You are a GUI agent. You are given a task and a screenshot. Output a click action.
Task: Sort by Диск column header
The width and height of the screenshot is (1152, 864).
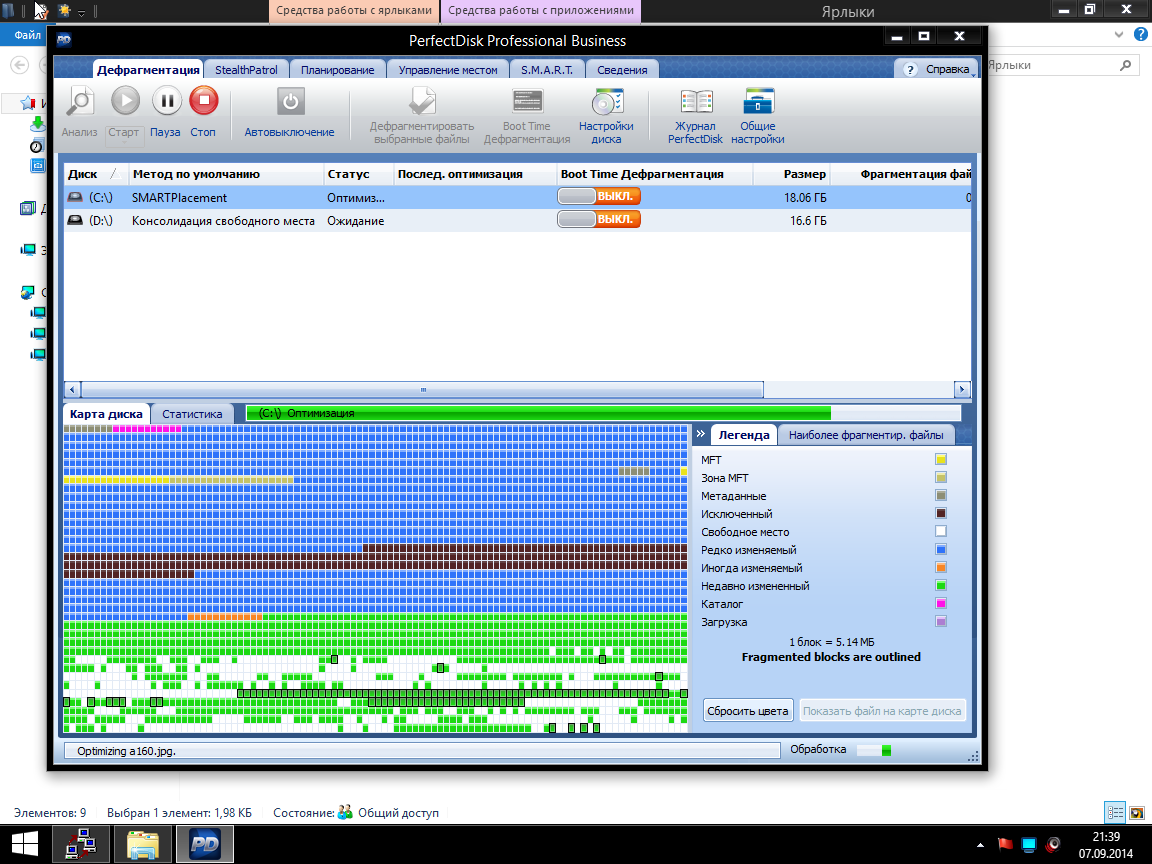point(96,174)
